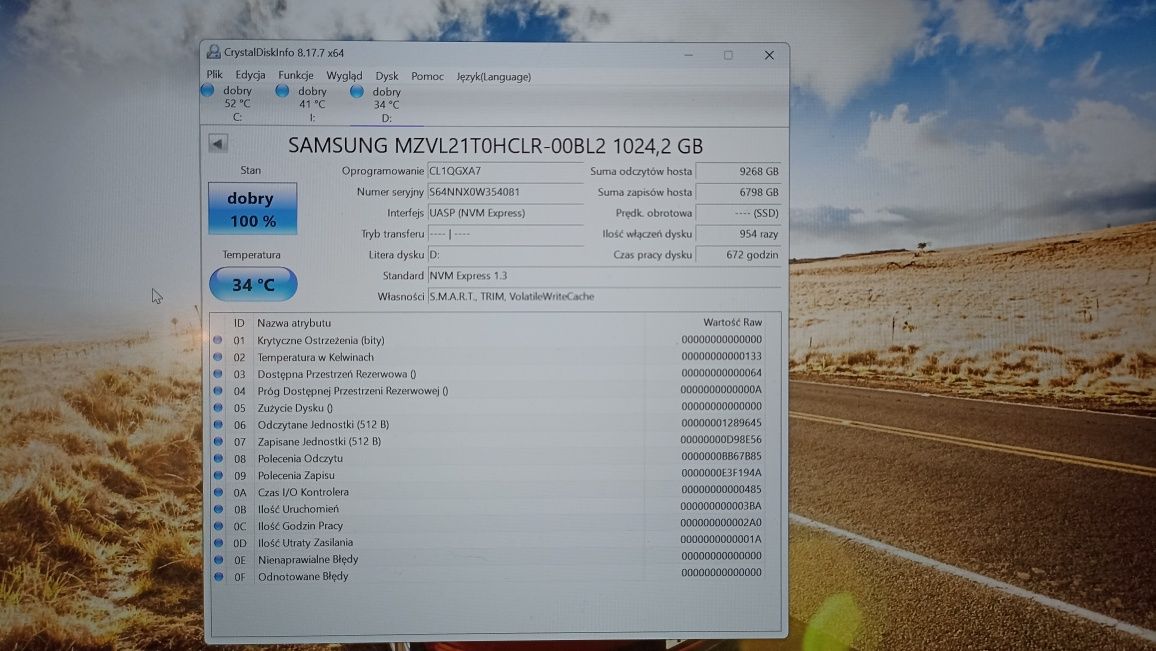Select drive I: tab at 41 °C
1156x651 pixels.
[x=312, y=104]
